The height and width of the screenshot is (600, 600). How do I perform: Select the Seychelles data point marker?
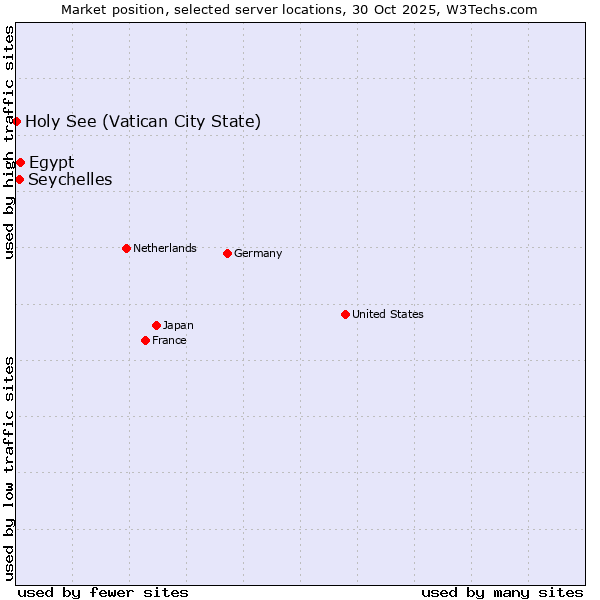coord(19,179)
